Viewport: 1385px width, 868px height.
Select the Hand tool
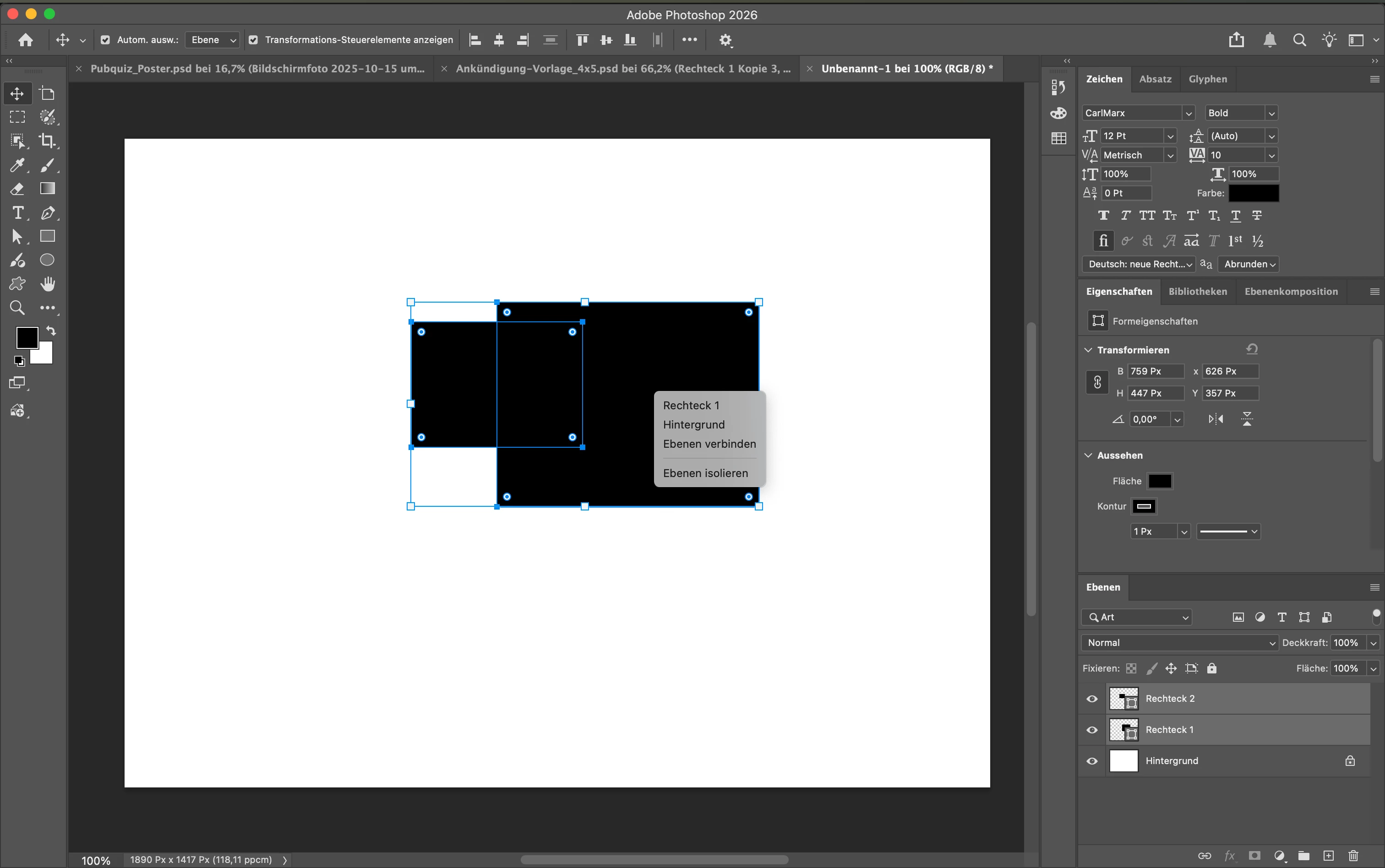pos(47,283)
